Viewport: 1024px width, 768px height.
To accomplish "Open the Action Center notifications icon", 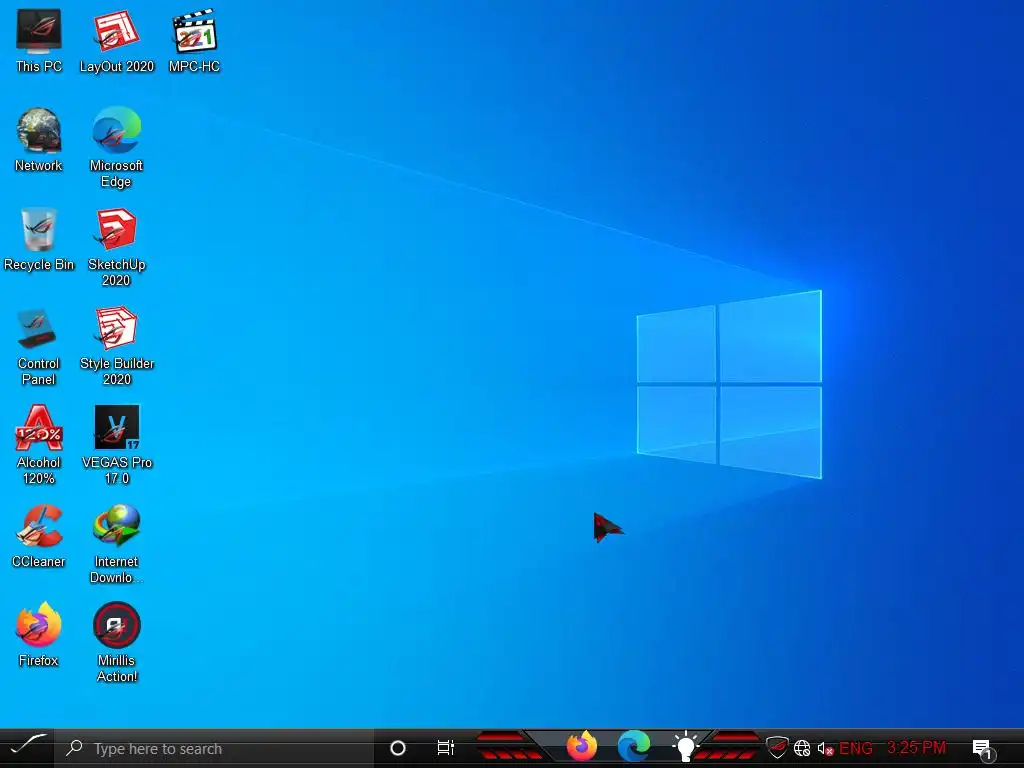I will 984,750.
